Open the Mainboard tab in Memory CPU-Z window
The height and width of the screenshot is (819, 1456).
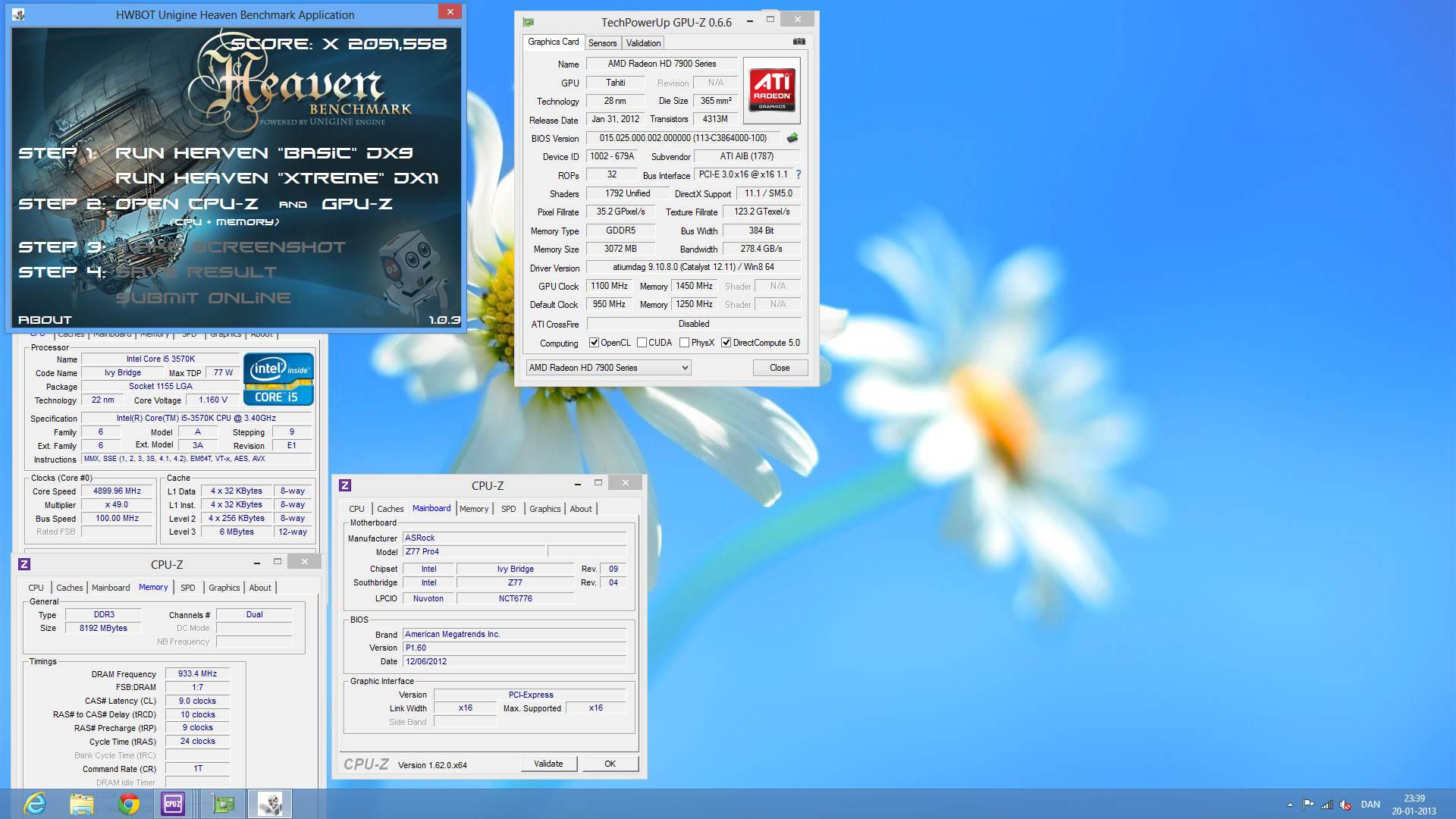click(x=111, y=588)
